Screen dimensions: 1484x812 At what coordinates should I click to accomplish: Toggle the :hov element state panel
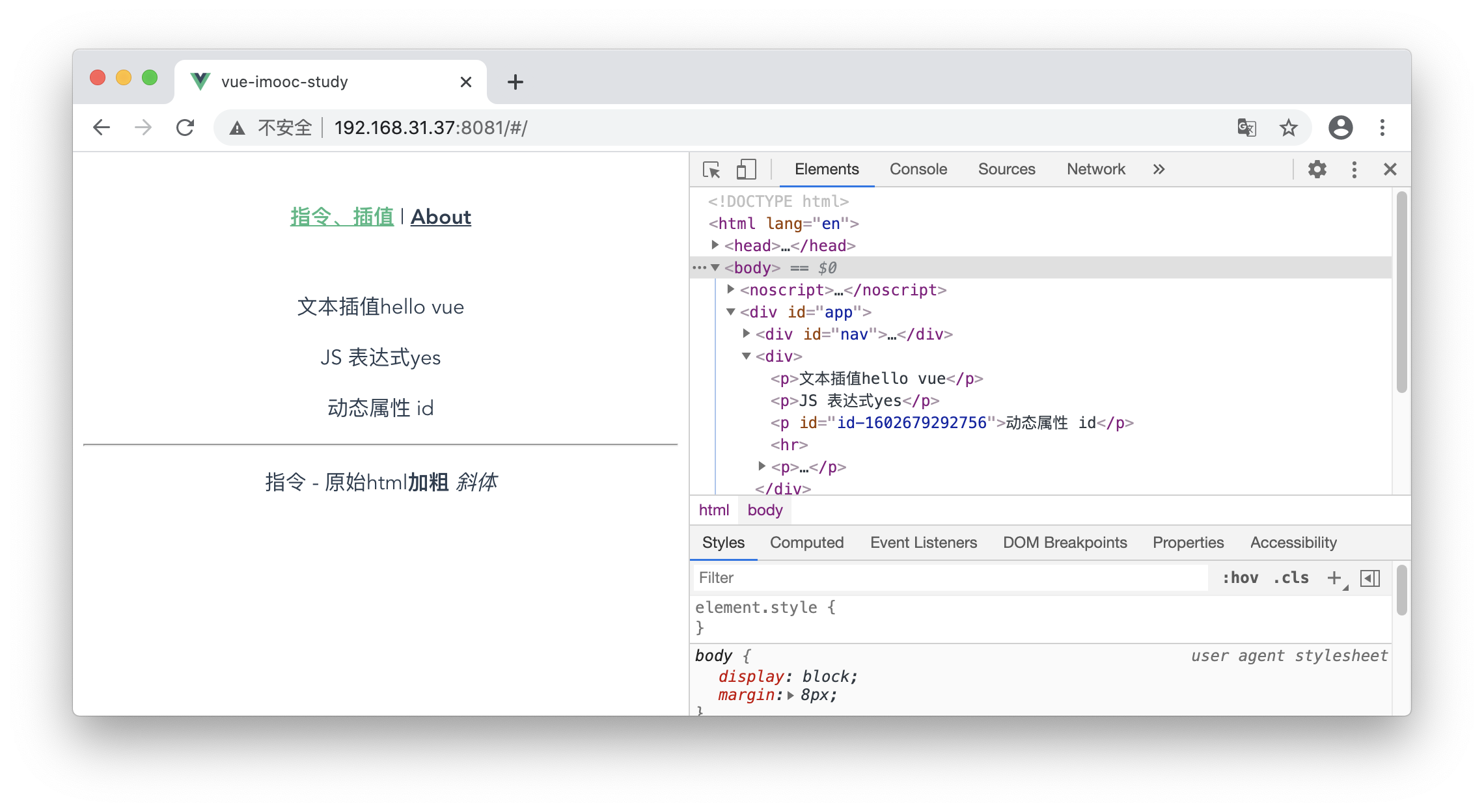coord(1240,578)
